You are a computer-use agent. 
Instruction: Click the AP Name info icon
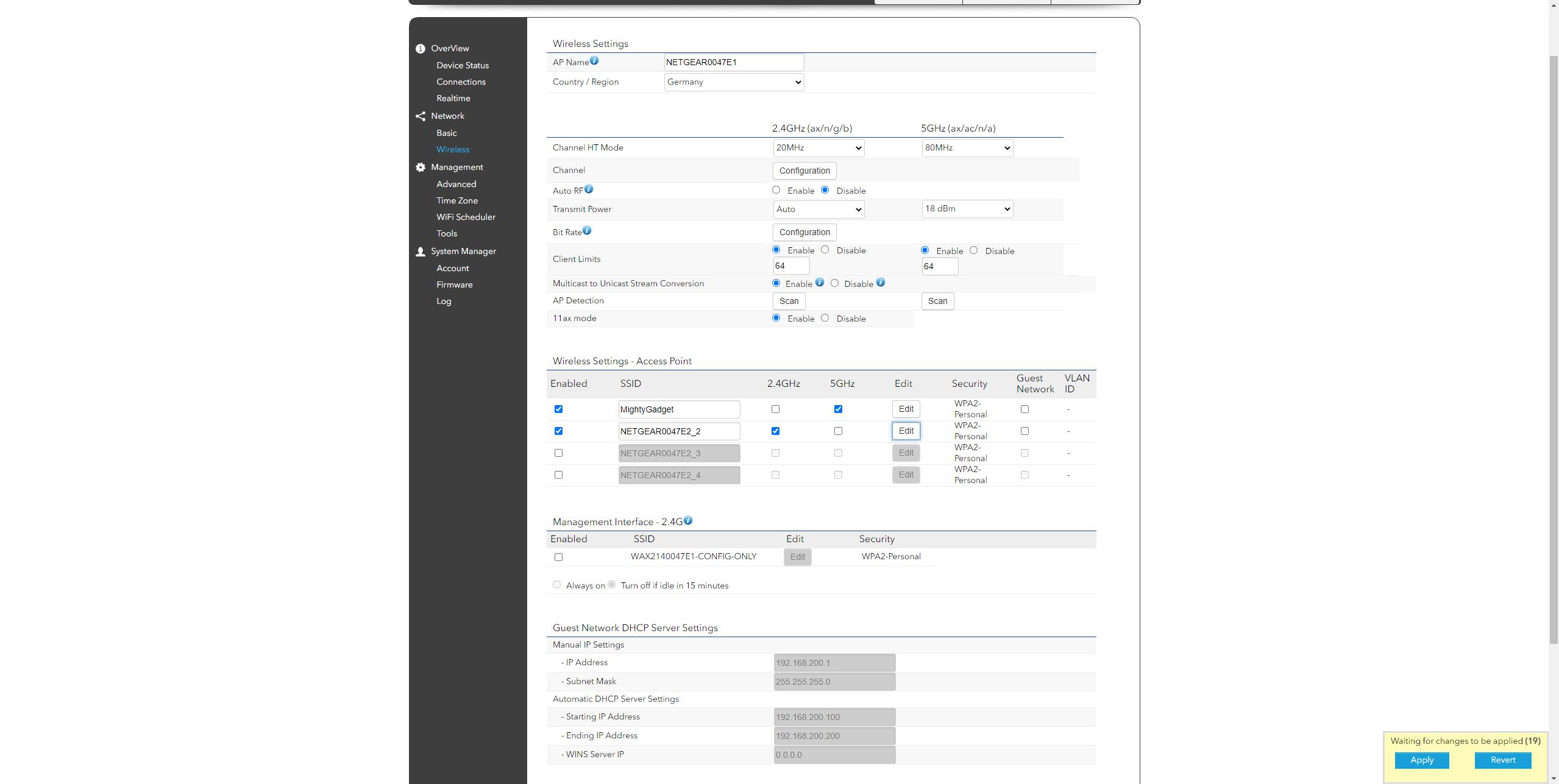tap(594, 61)
